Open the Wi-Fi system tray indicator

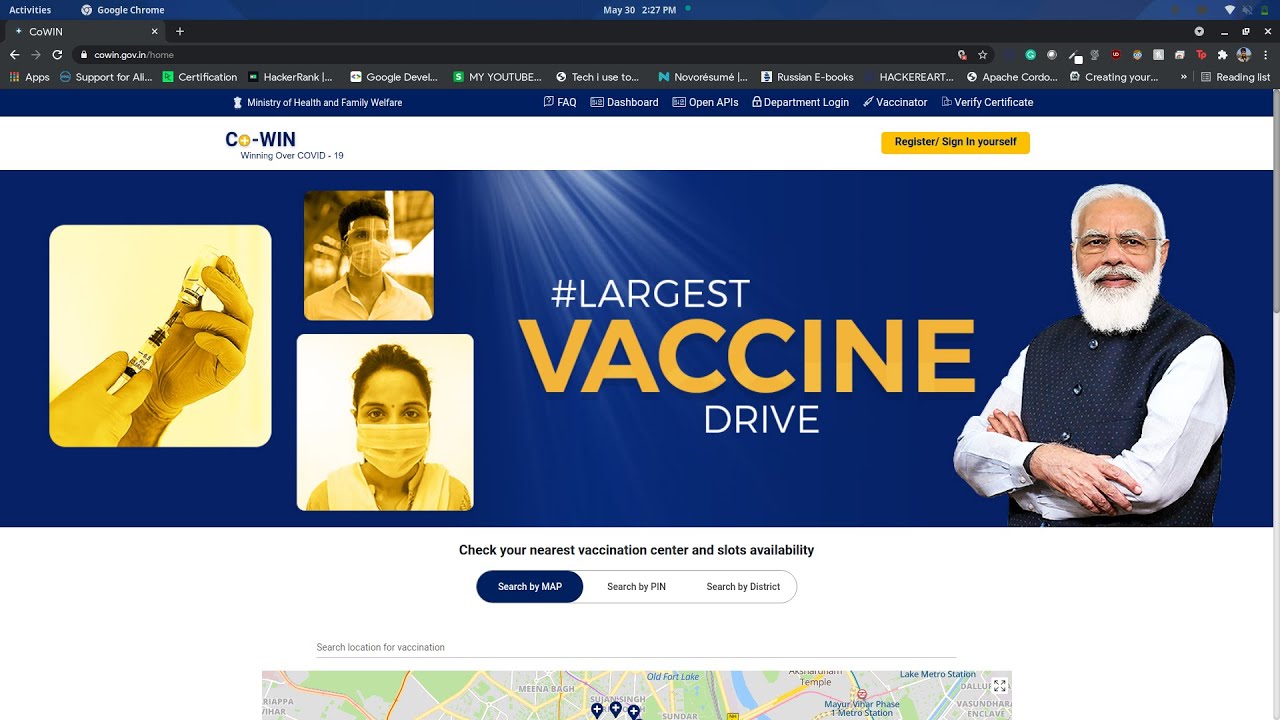click(1230, 10)
